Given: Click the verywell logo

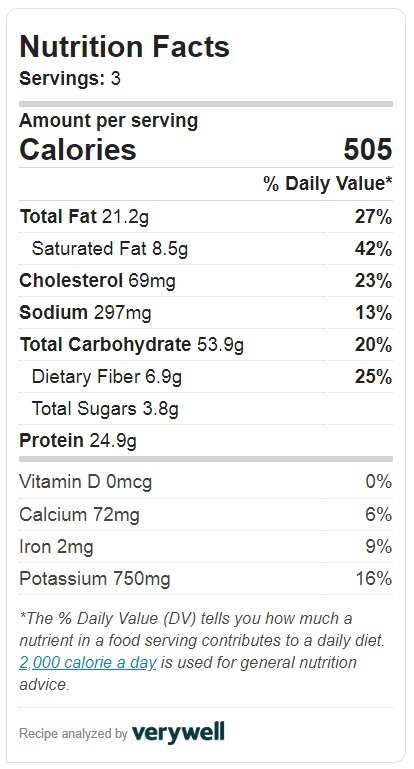Looking at the screenshot, I should tap(178, 733).
